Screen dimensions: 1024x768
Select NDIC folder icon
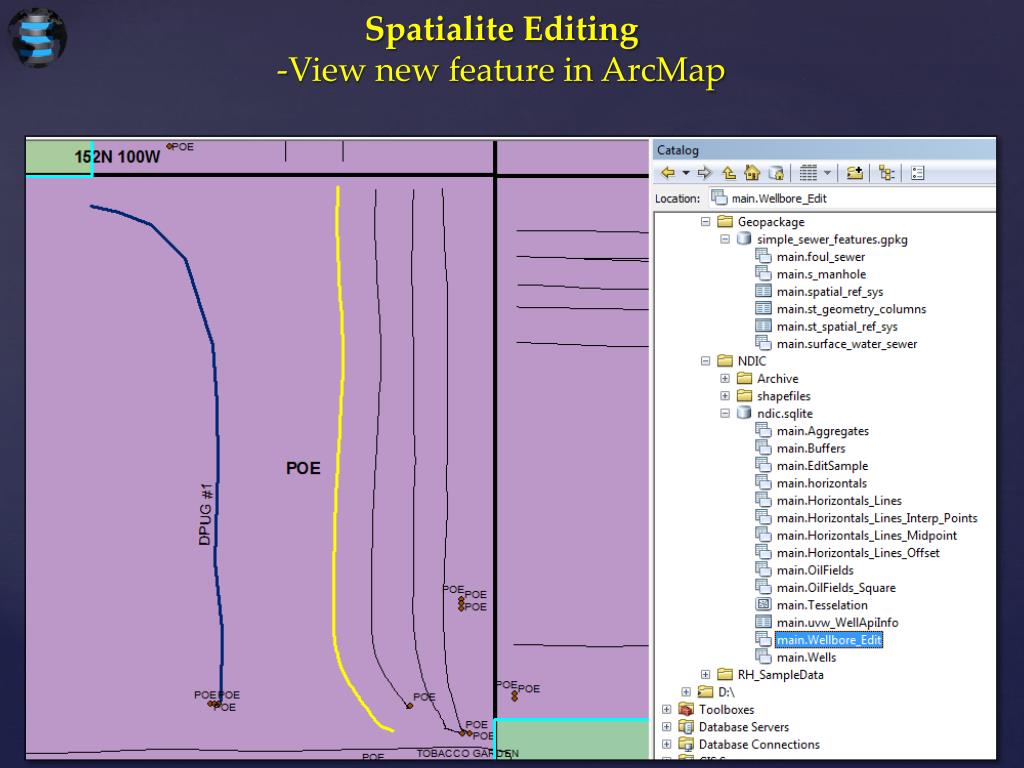tap(725, 360)
